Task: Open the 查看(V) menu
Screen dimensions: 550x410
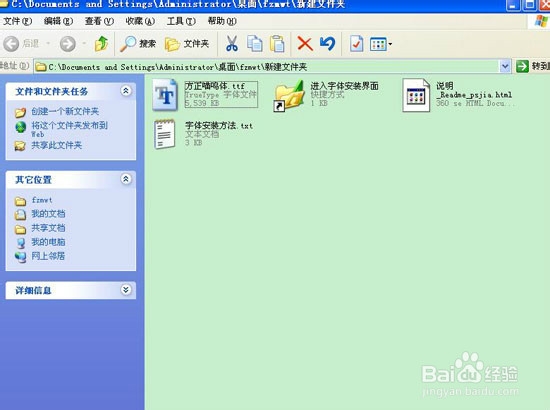Action: pos(99,21)
